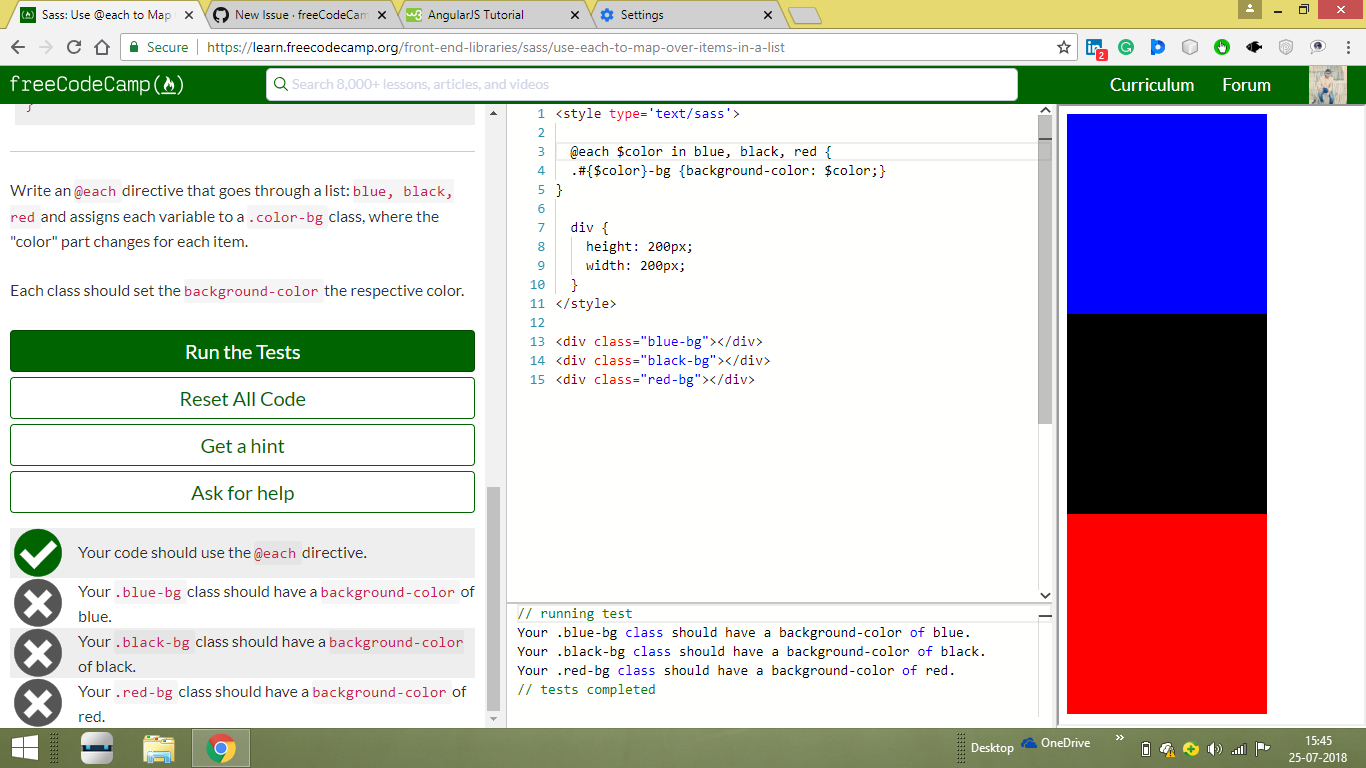Click the OneDrive sync warning tray icon

1167,748
